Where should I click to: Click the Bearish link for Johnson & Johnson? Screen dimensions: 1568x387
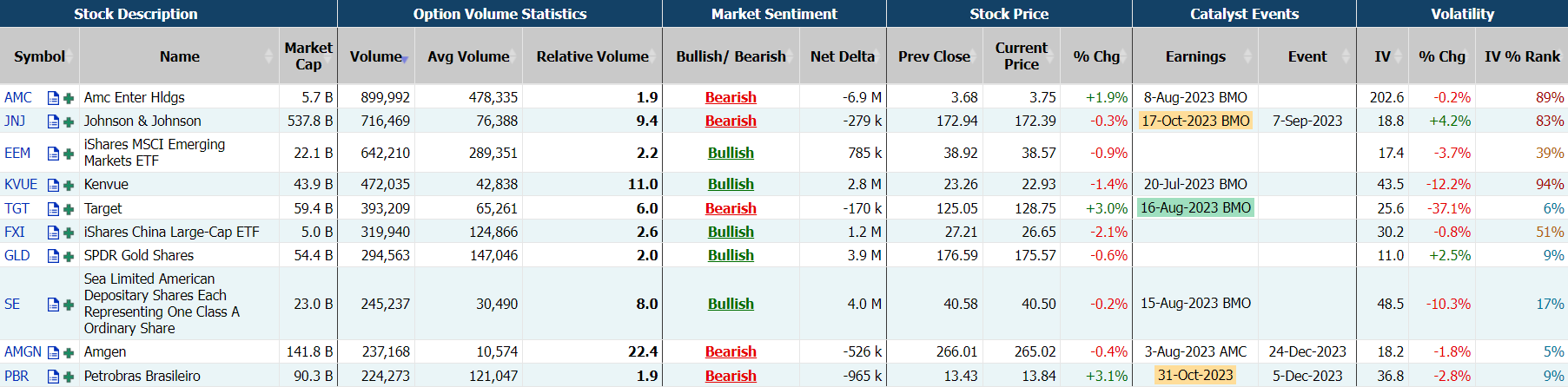[731, 121]
